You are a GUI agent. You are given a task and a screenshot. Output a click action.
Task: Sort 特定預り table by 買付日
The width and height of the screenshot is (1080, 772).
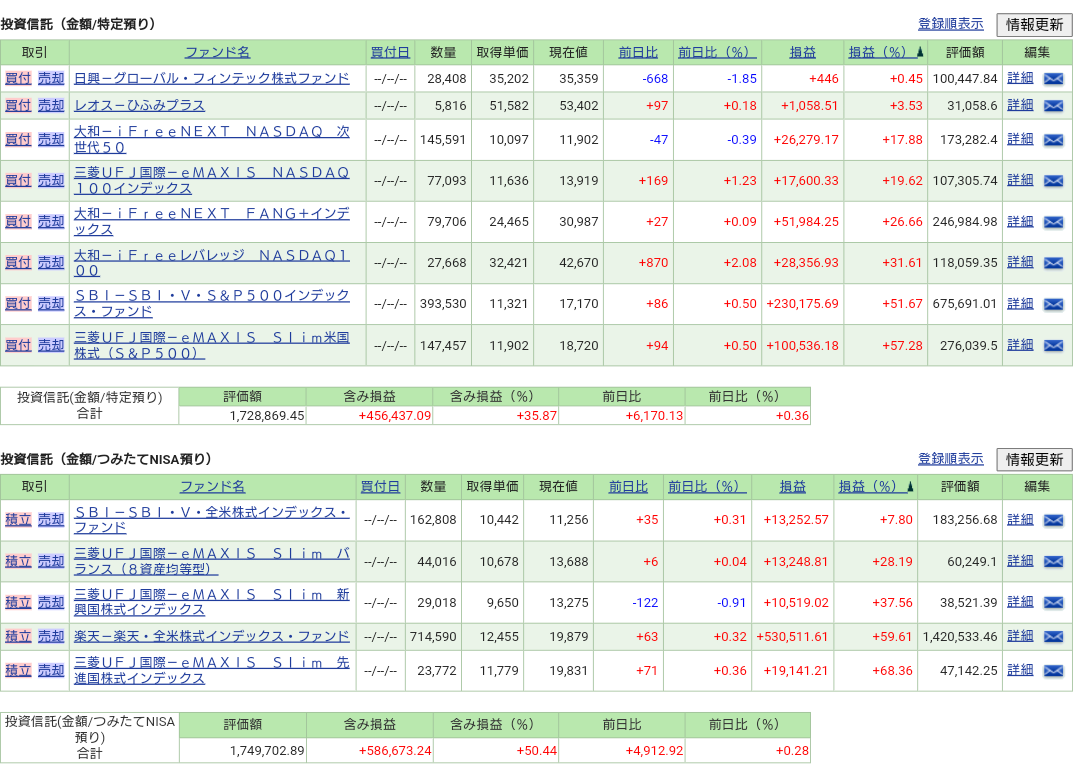(x=390, y=52)
